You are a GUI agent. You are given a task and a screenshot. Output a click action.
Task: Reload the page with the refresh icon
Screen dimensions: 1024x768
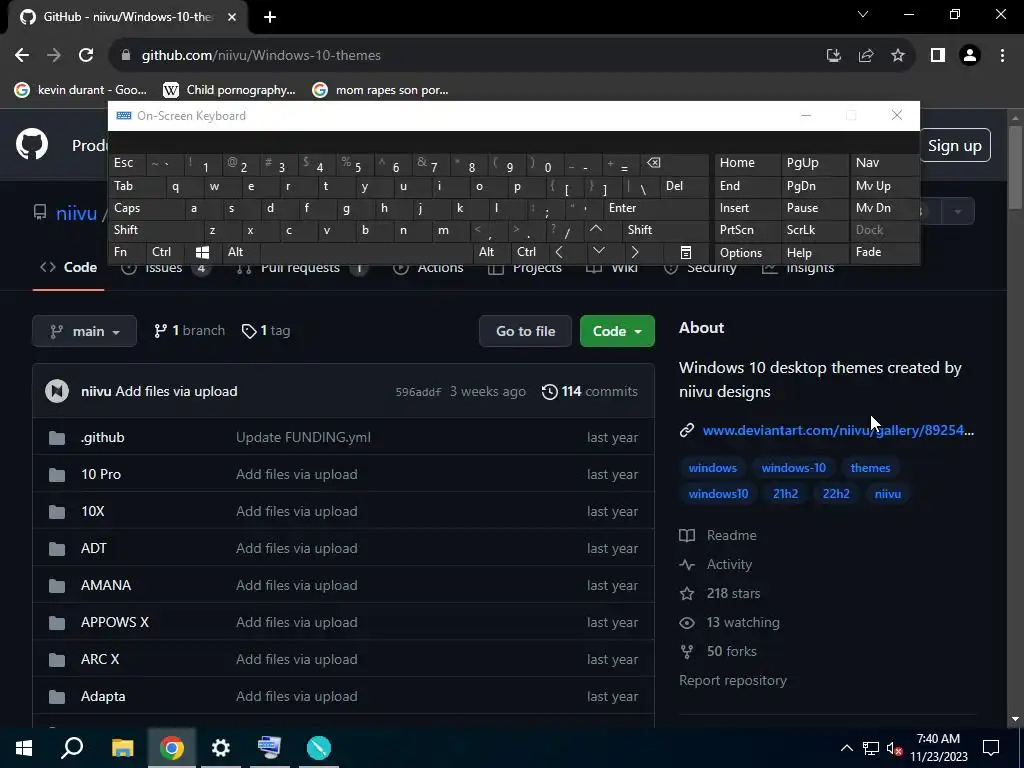click(86, 56)
